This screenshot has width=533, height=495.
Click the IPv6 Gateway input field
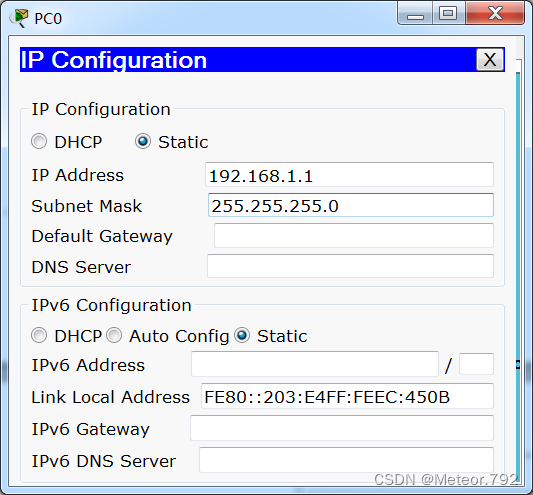click(x=342, y=428)
